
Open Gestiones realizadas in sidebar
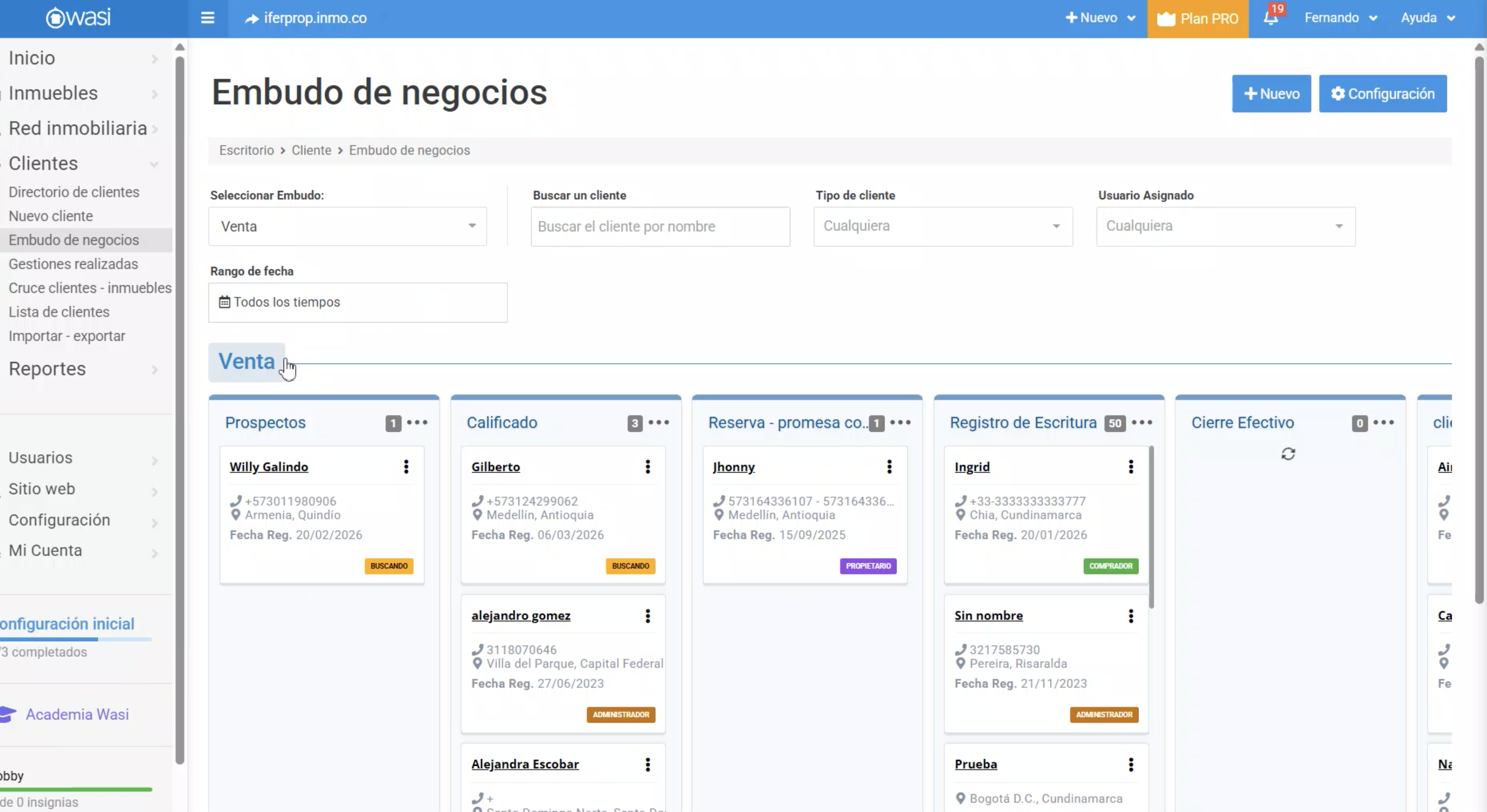(73, 264)
